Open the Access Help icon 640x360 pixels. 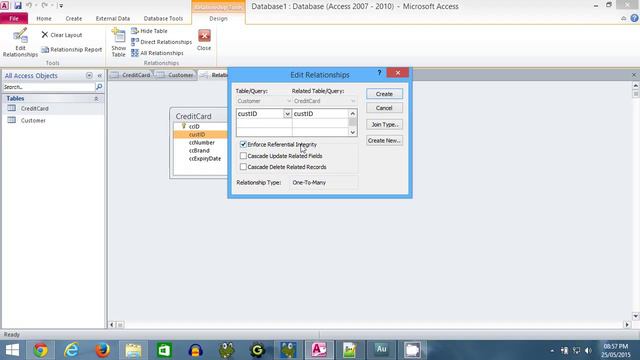pos(634,18)
